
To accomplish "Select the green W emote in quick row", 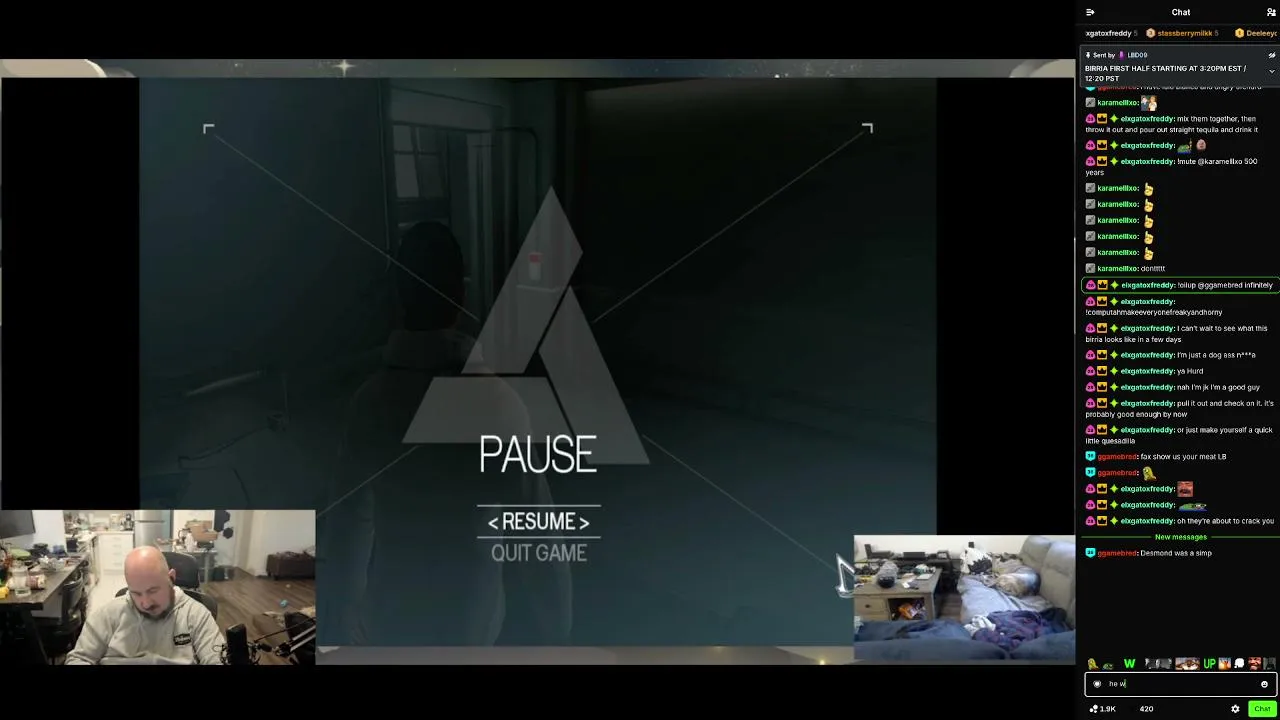I will [1129, 664].
